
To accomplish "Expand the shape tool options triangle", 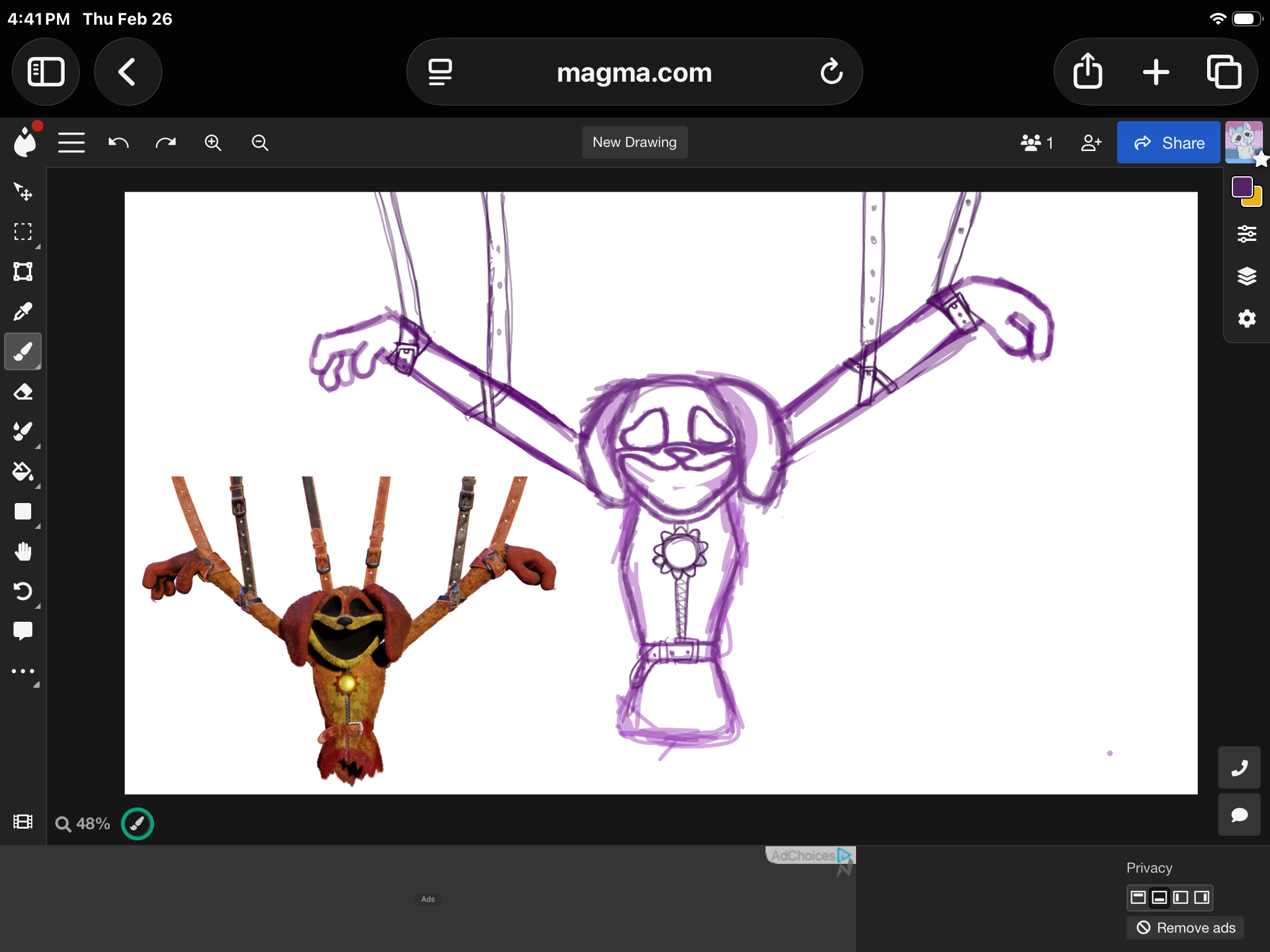I will 38,527.
